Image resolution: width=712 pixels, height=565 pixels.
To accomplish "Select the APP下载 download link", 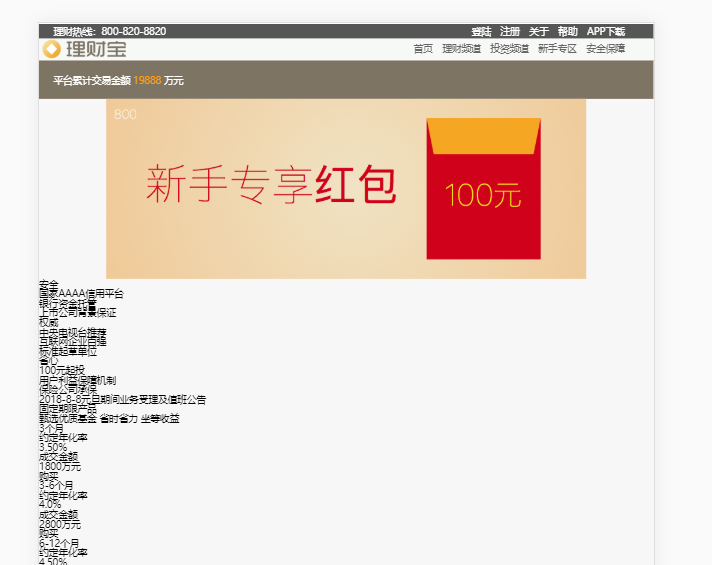I will [606, 31].
